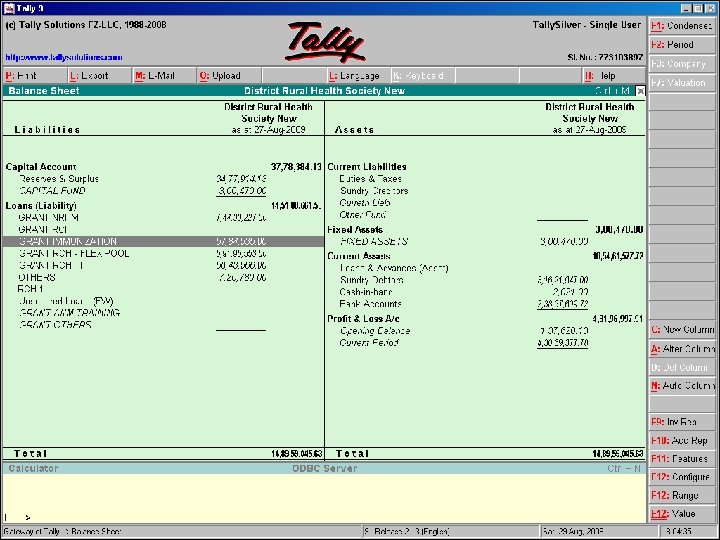
Task: Click O: Upload toolbar button
Action: 229,76
